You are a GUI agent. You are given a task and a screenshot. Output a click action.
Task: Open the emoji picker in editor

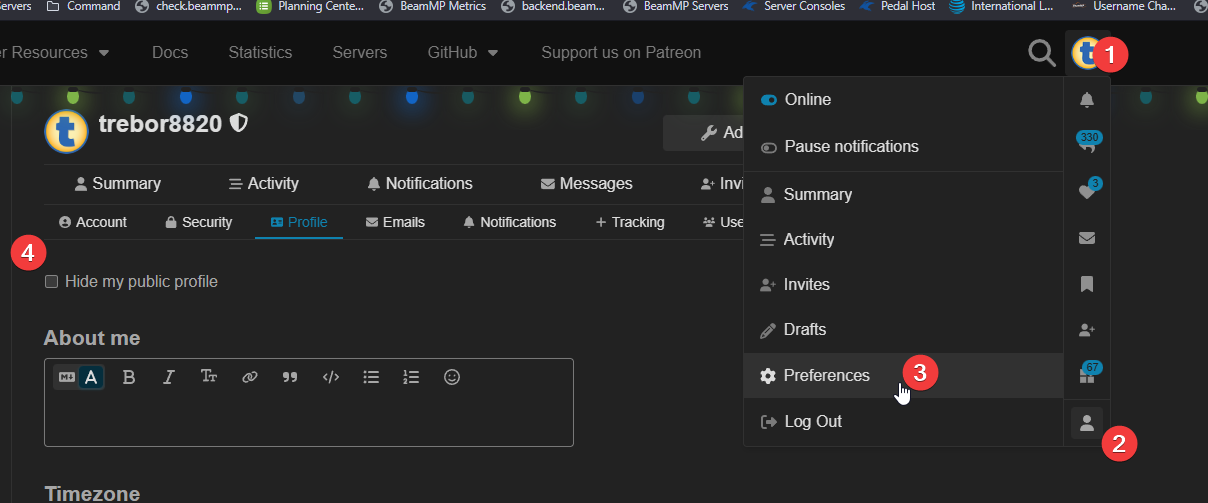point(452,377)
